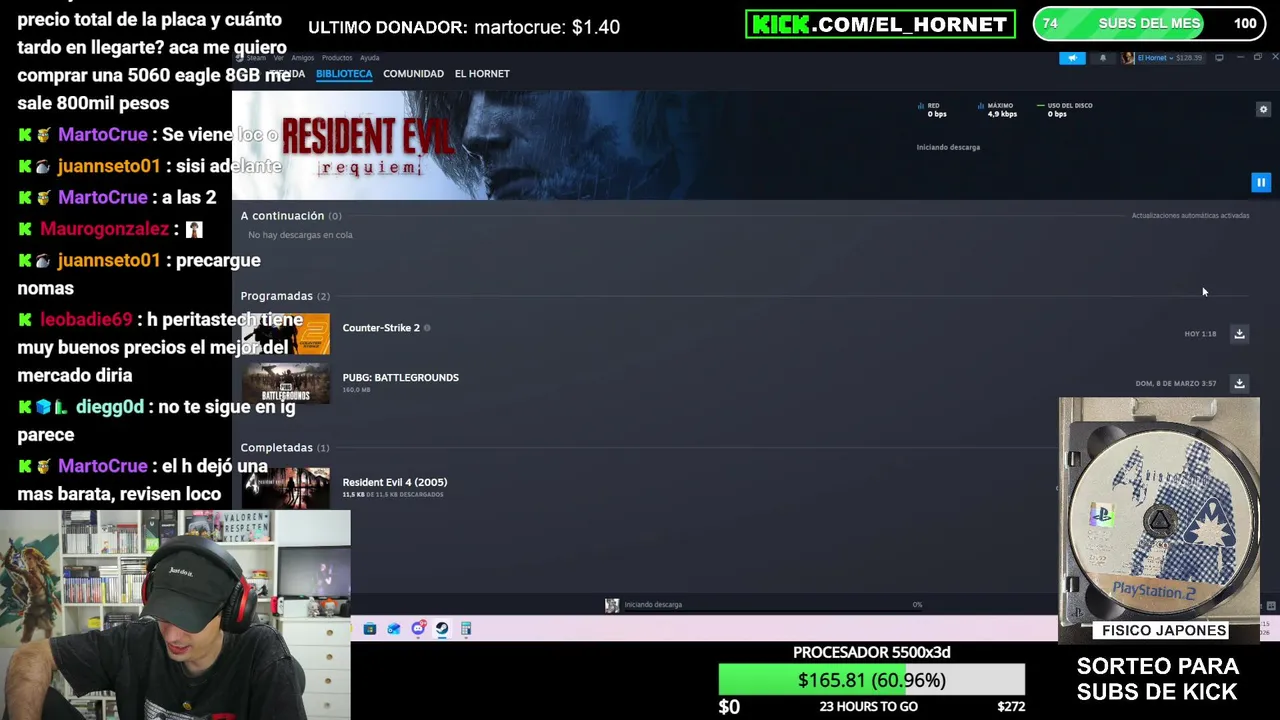Image resolution: width=1280 pixels, height=720 pixels.
Task: Click the 'Programadas (2)' header
Action: click(x=285, y=296)
